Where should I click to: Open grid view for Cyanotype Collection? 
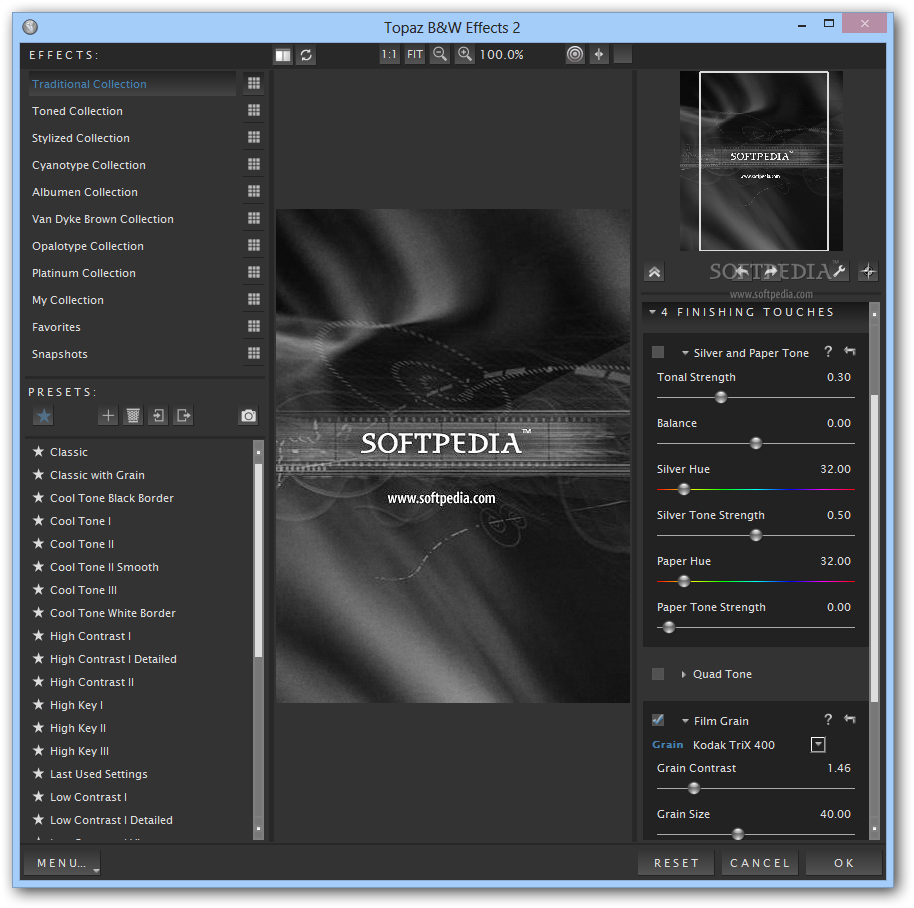coord(254,164)
